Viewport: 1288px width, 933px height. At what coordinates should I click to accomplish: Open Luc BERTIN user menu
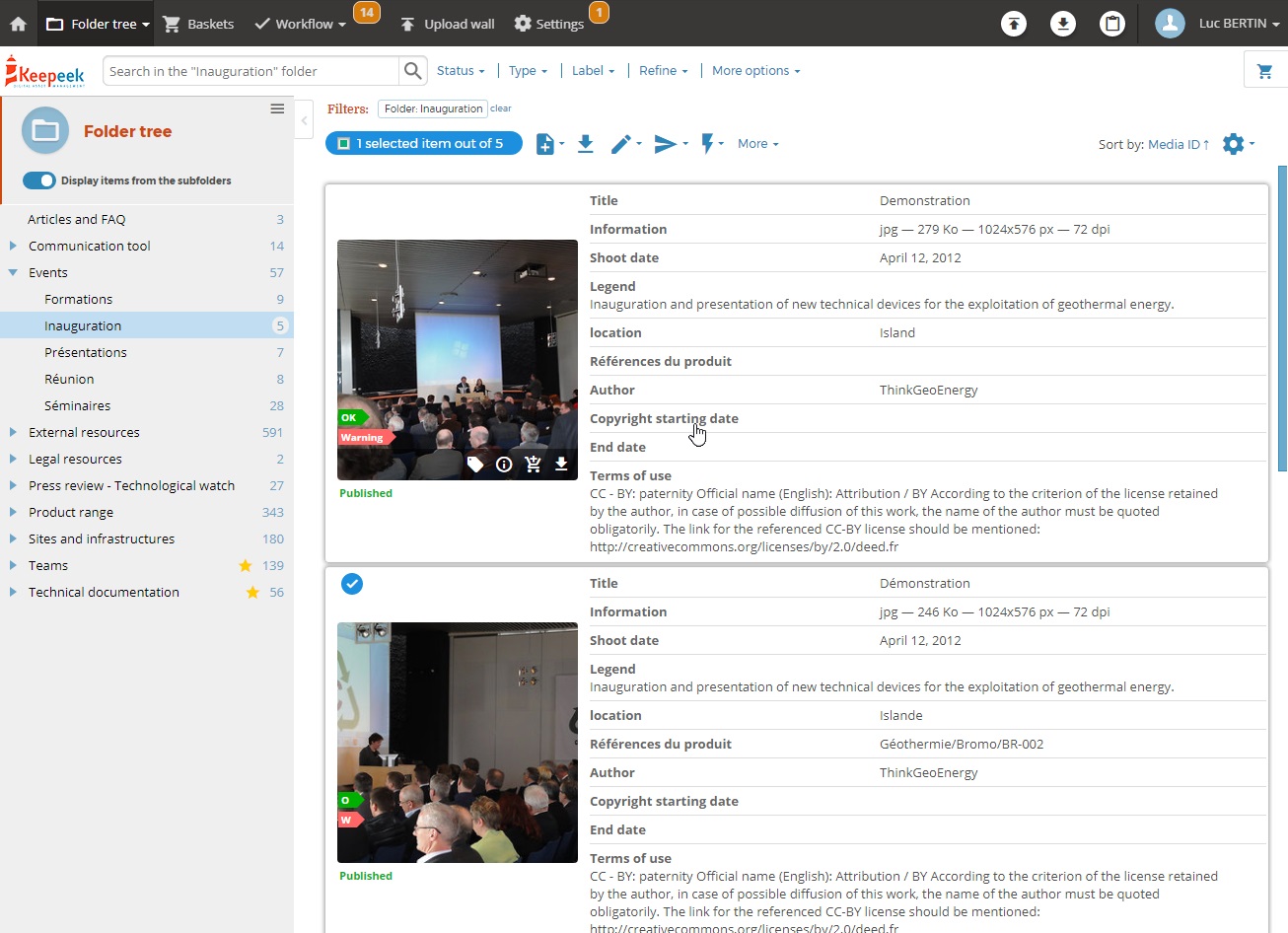[1239, 24]
